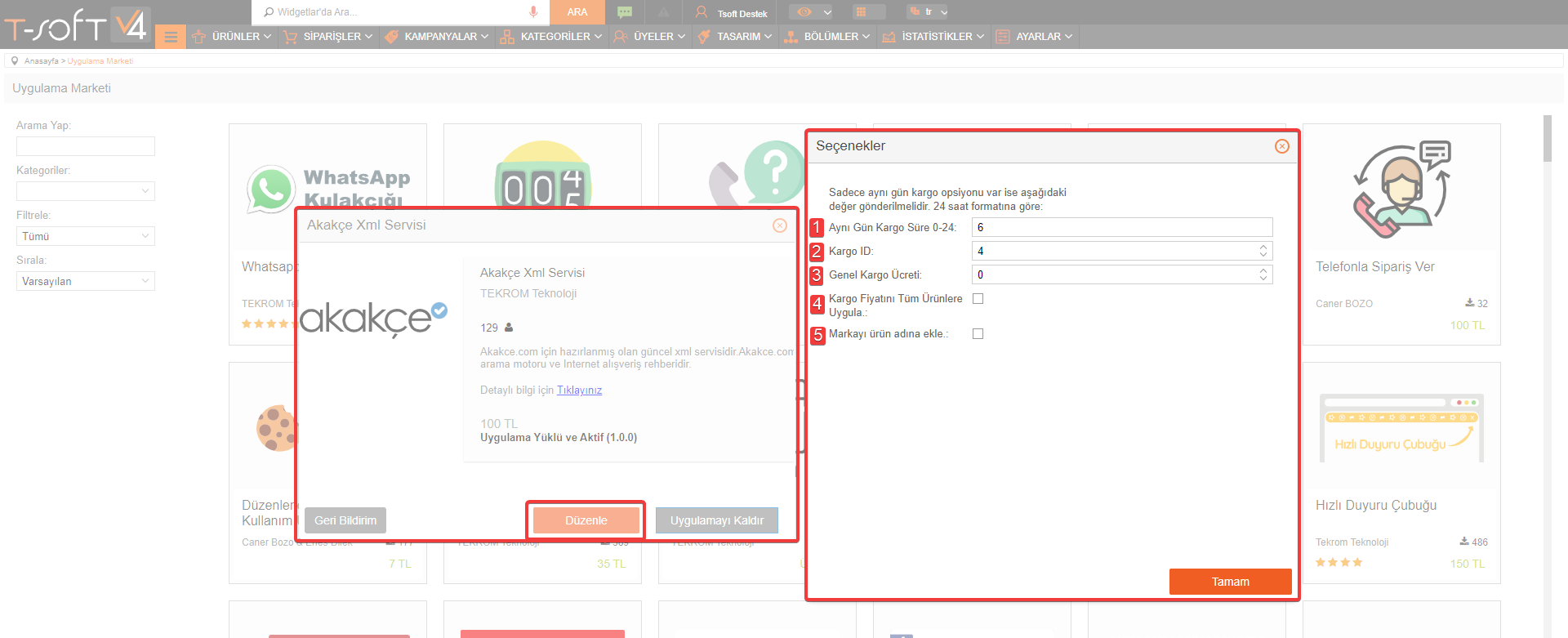1568x638 pixels.
Task: Click the Aynı Gün Kargo Süre field
Action: click(x=1122, y=227)
